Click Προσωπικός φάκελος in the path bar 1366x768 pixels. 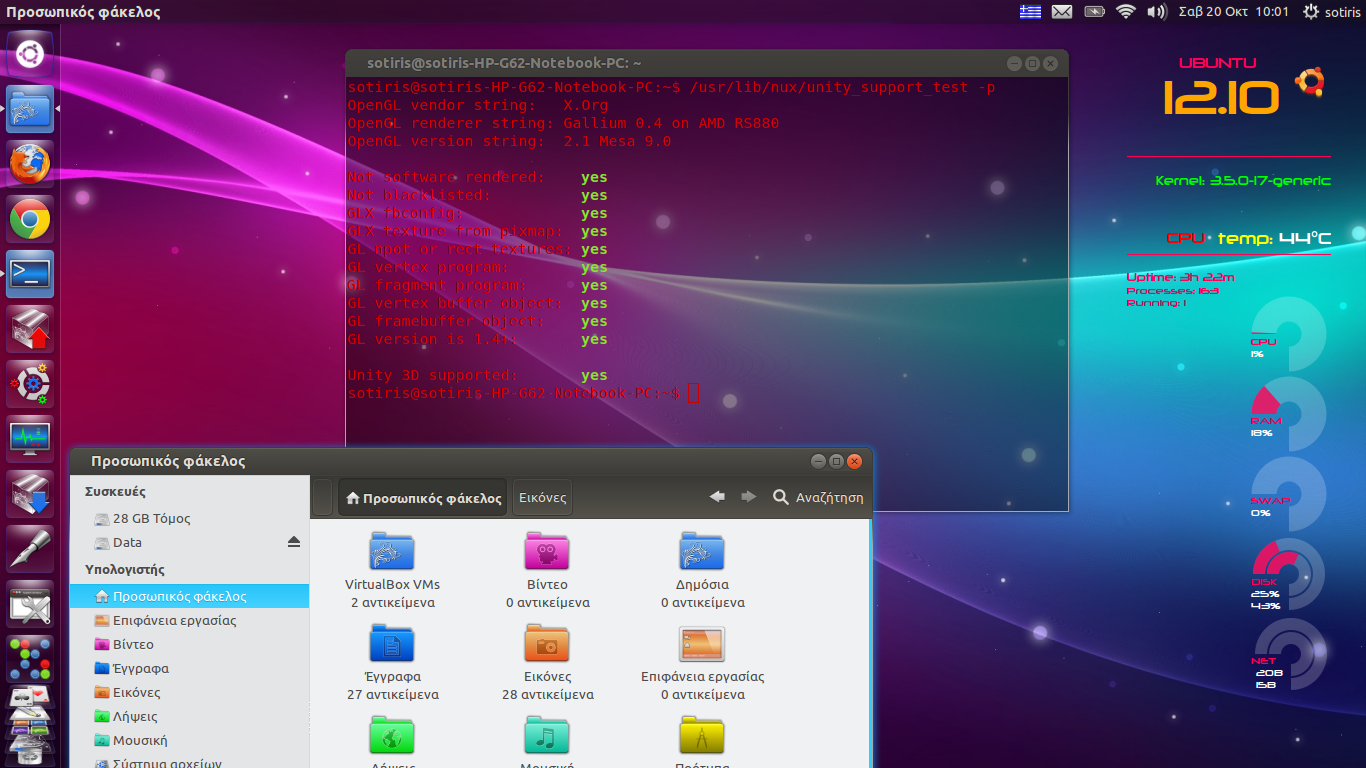pyautogui.click(x=423, y=497)
